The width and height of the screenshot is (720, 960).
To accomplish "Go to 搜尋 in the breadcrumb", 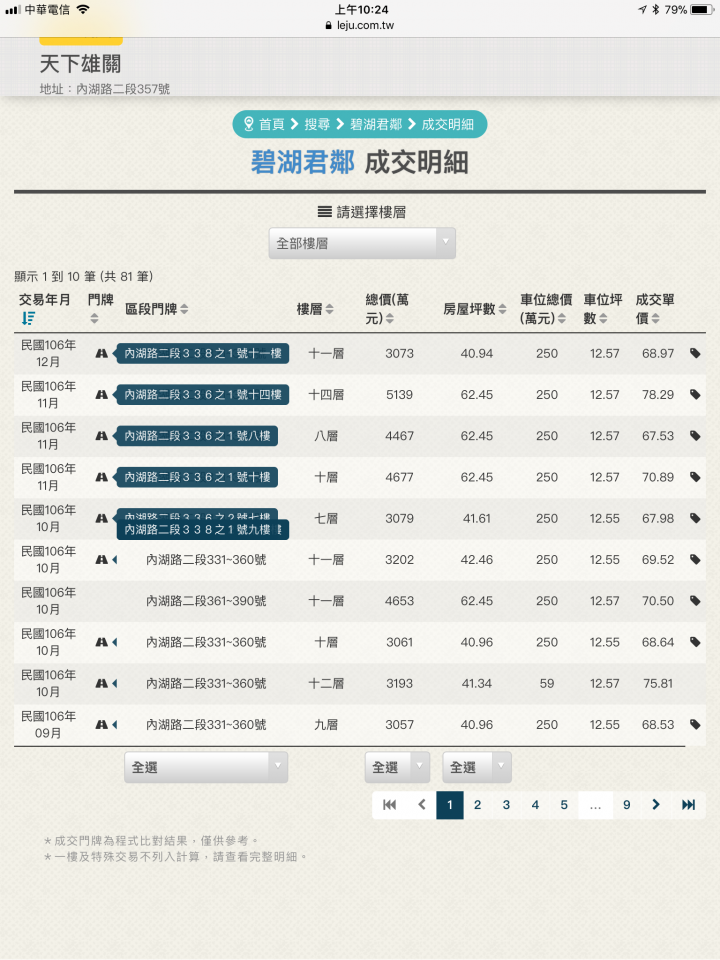I will (x=317, y=124).
